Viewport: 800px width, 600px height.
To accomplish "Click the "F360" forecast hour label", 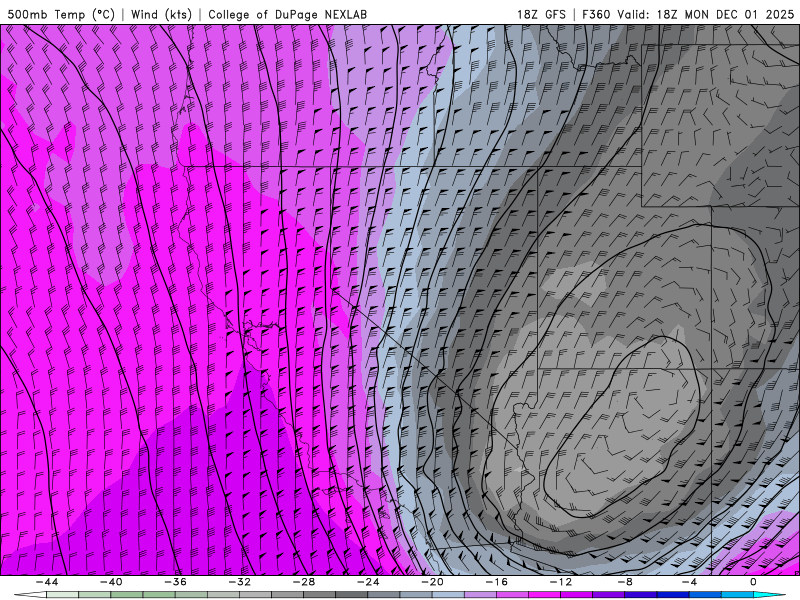I will [596, 15].
